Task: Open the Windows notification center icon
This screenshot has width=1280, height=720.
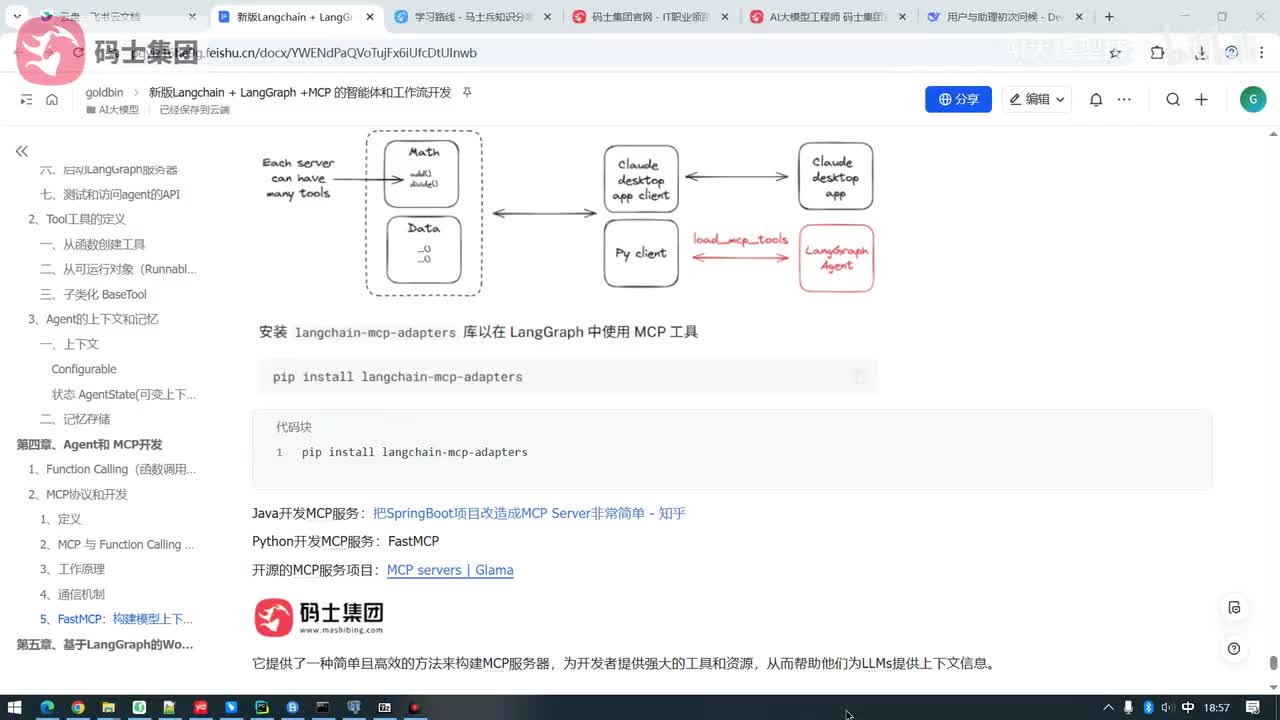Action: (x=1252, y=707)
